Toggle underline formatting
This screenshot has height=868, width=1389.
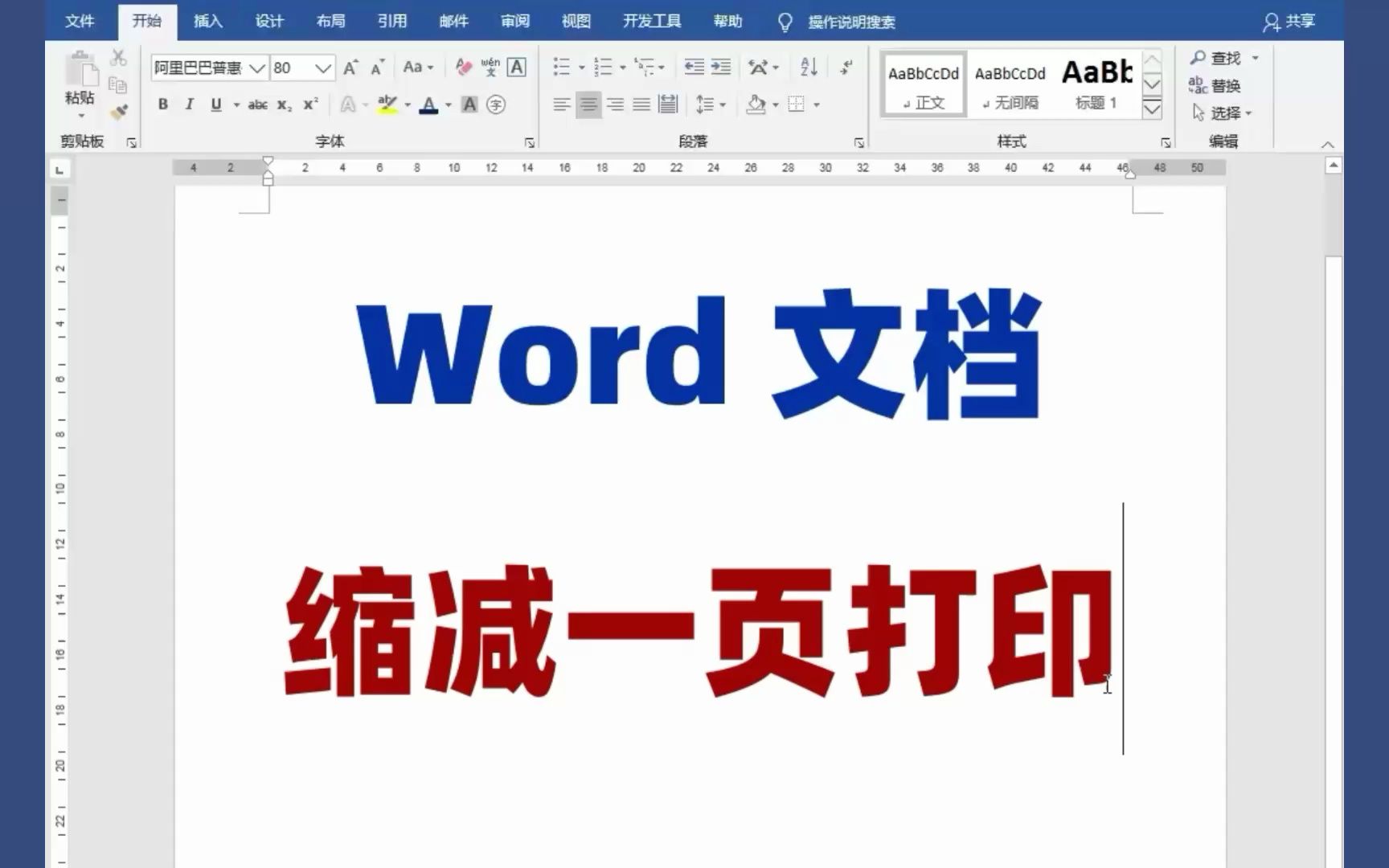216,104
